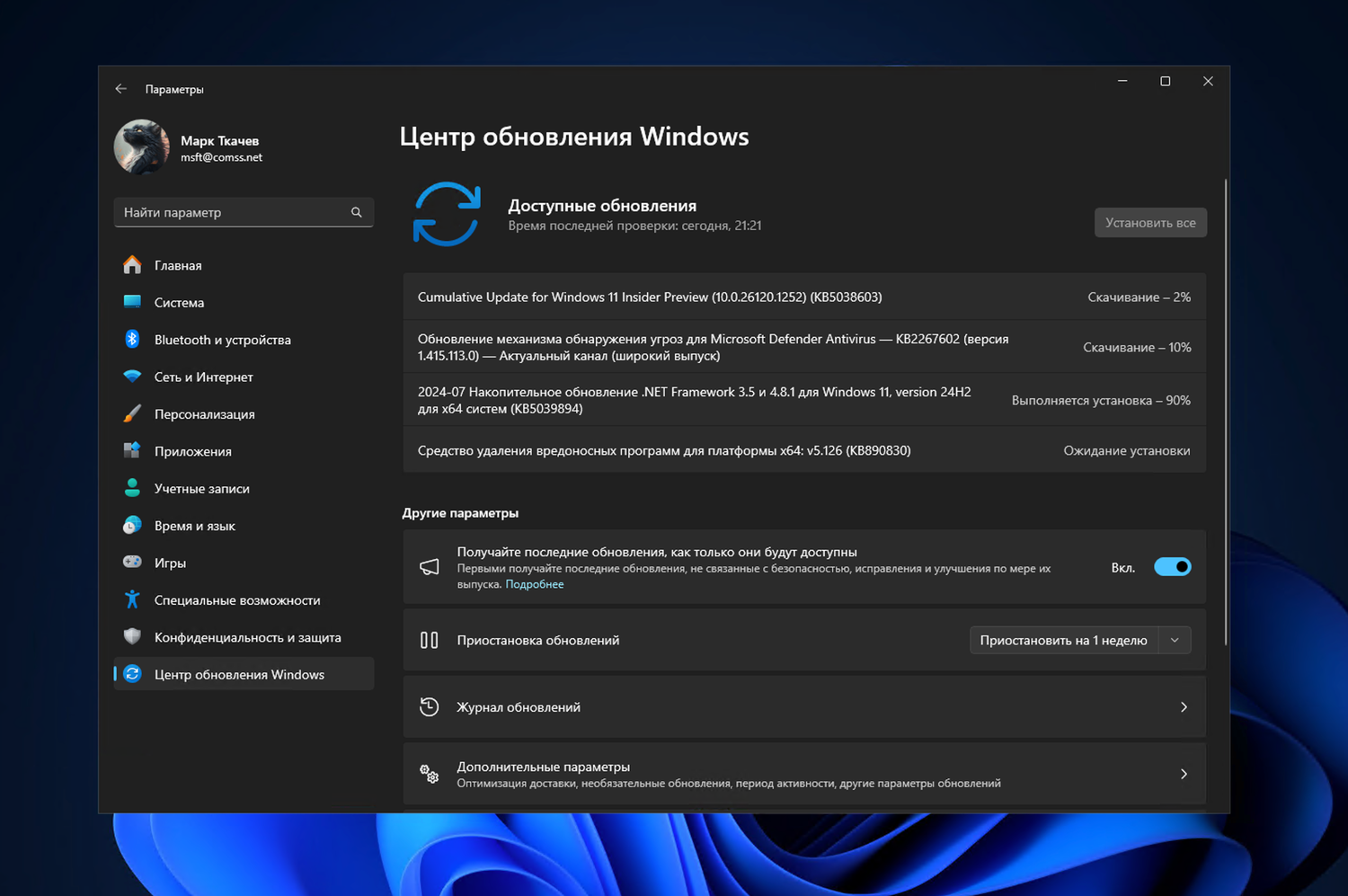Select the Defender Antivirus KB2267602 update
Screen dimensions: 1348x896
pyautogui.click(x=804, y=347)
